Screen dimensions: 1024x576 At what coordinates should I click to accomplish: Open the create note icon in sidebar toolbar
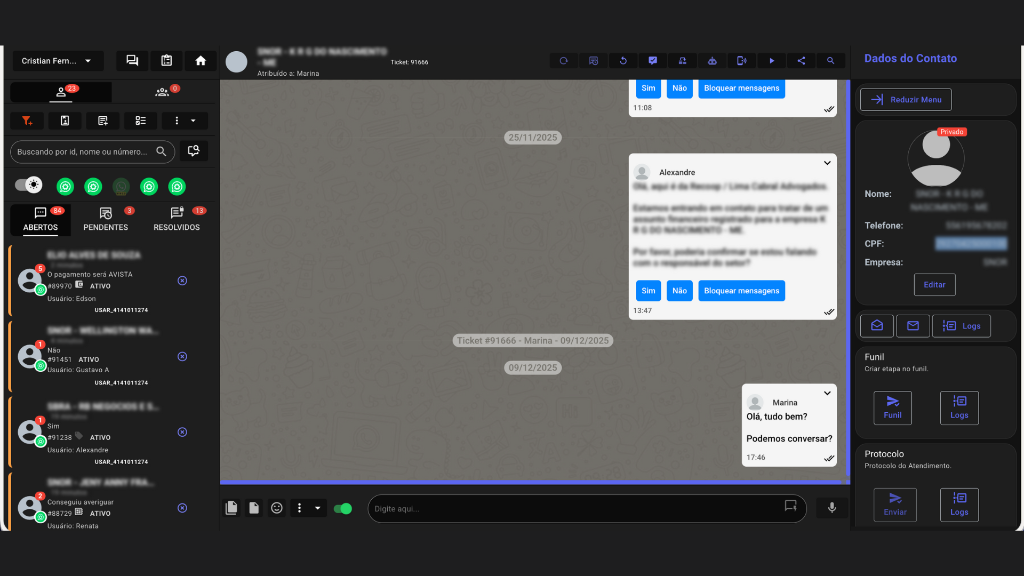click(103, 120)
